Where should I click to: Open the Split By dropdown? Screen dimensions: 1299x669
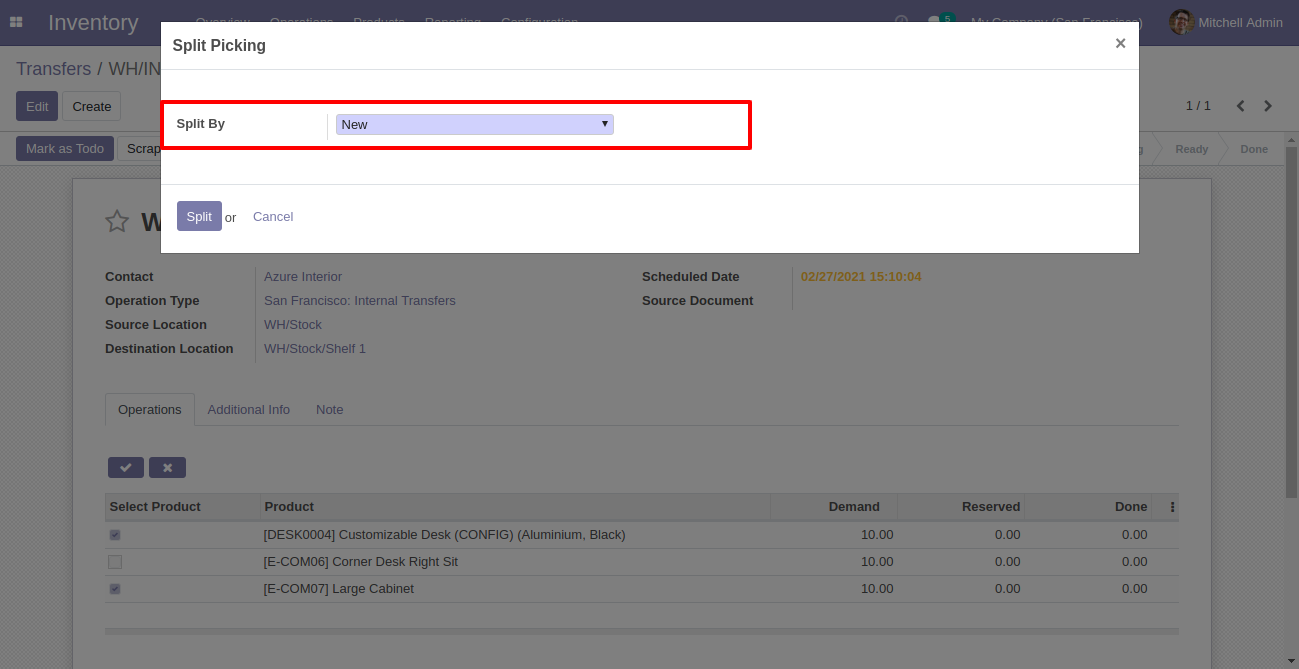[474, 124]
